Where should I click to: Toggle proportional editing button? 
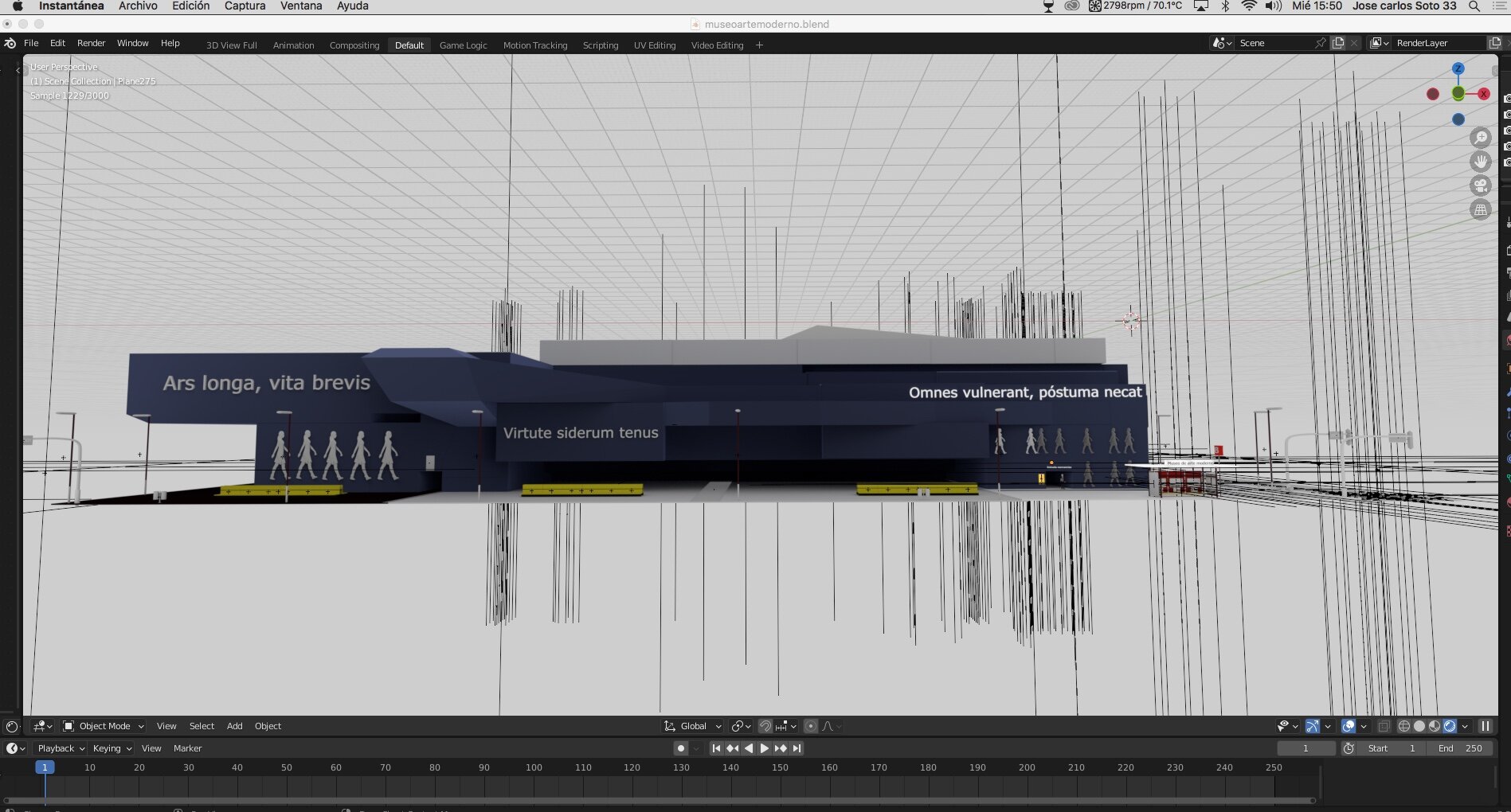(x=811, y=726)
